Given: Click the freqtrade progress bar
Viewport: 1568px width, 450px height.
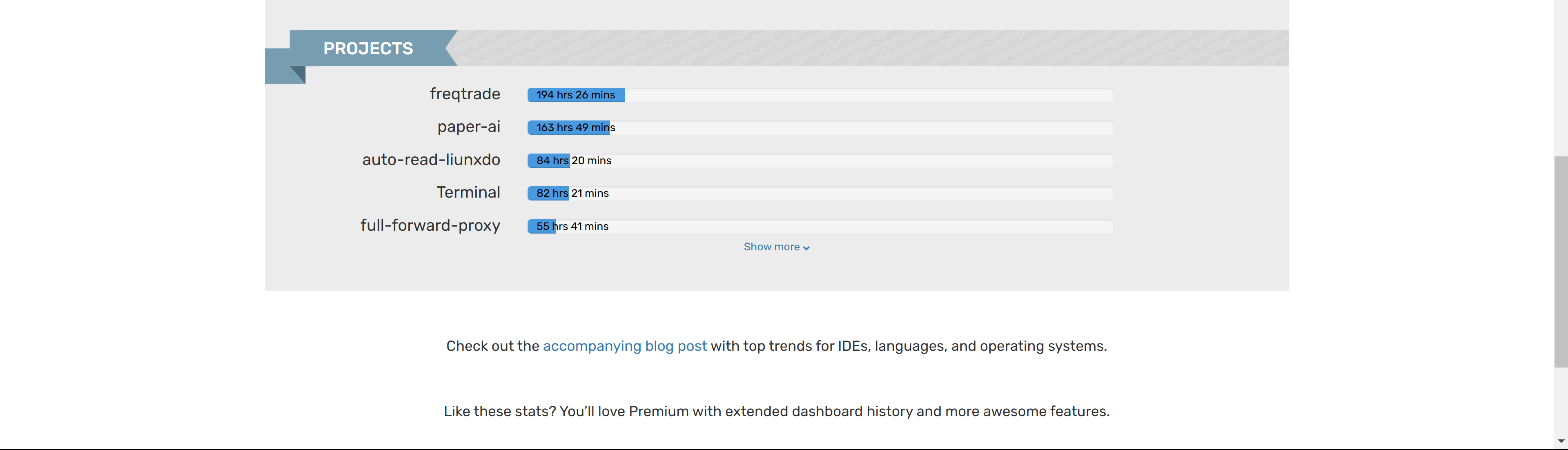Looking at the screenshot, I should point(820,95).
